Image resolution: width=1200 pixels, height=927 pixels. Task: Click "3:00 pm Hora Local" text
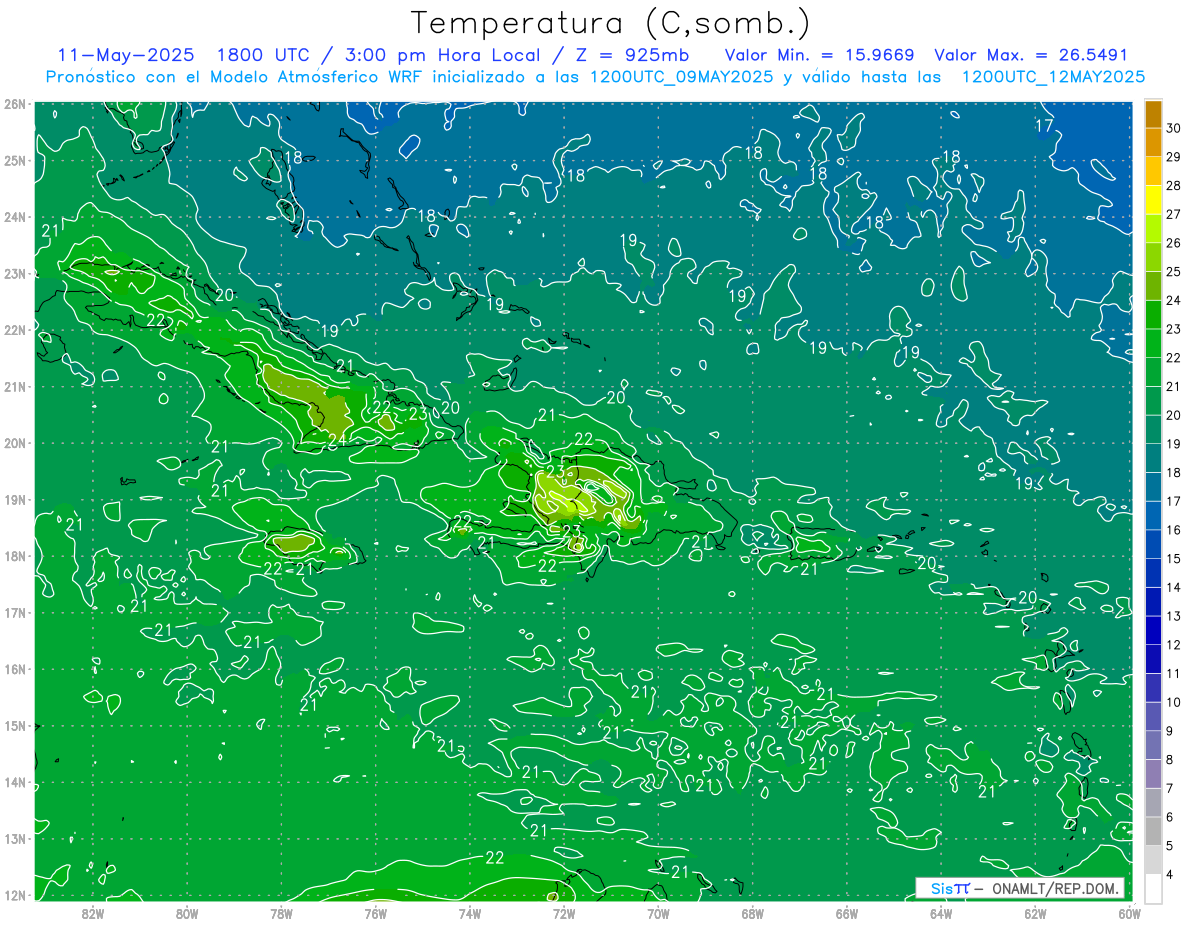tap(445, 55)
